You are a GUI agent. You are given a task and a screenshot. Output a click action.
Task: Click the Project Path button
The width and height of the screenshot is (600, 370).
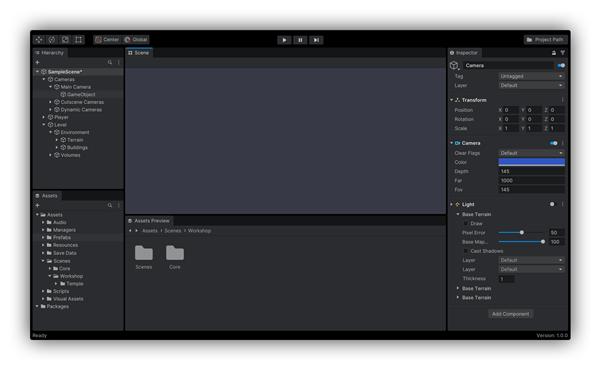click(545, 39)
